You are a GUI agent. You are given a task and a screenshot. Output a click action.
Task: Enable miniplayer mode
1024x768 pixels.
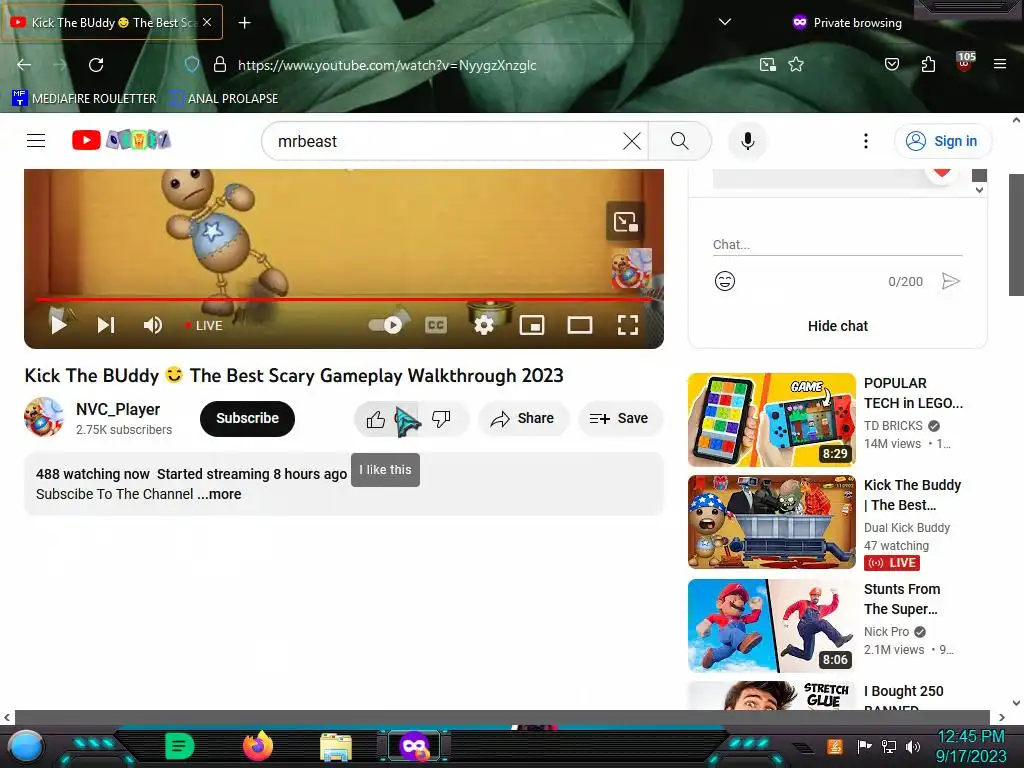(532, 325)
